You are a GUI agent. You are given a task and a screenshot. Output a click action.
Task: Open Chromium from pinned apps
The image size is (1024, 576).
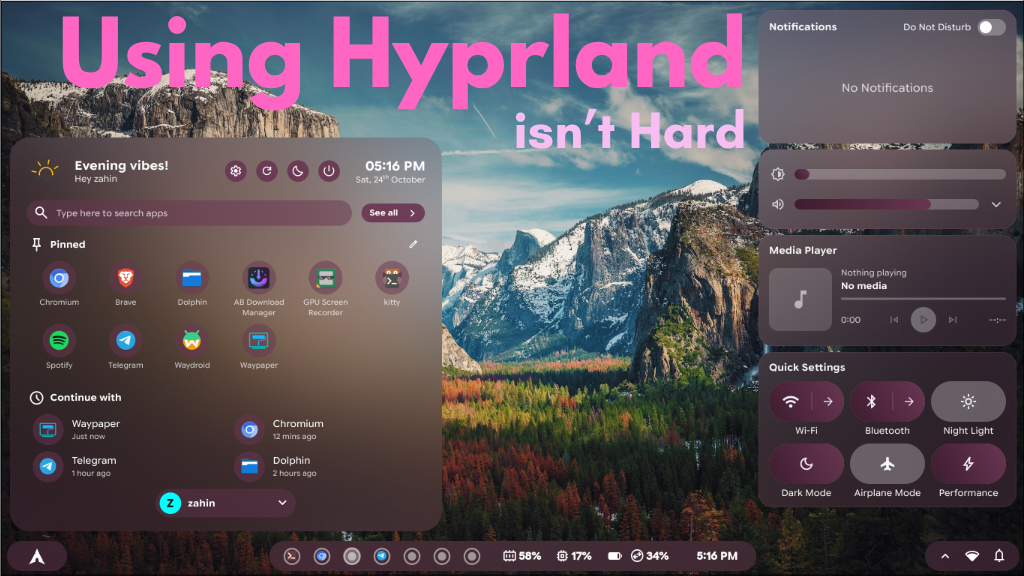pos(59,278)
